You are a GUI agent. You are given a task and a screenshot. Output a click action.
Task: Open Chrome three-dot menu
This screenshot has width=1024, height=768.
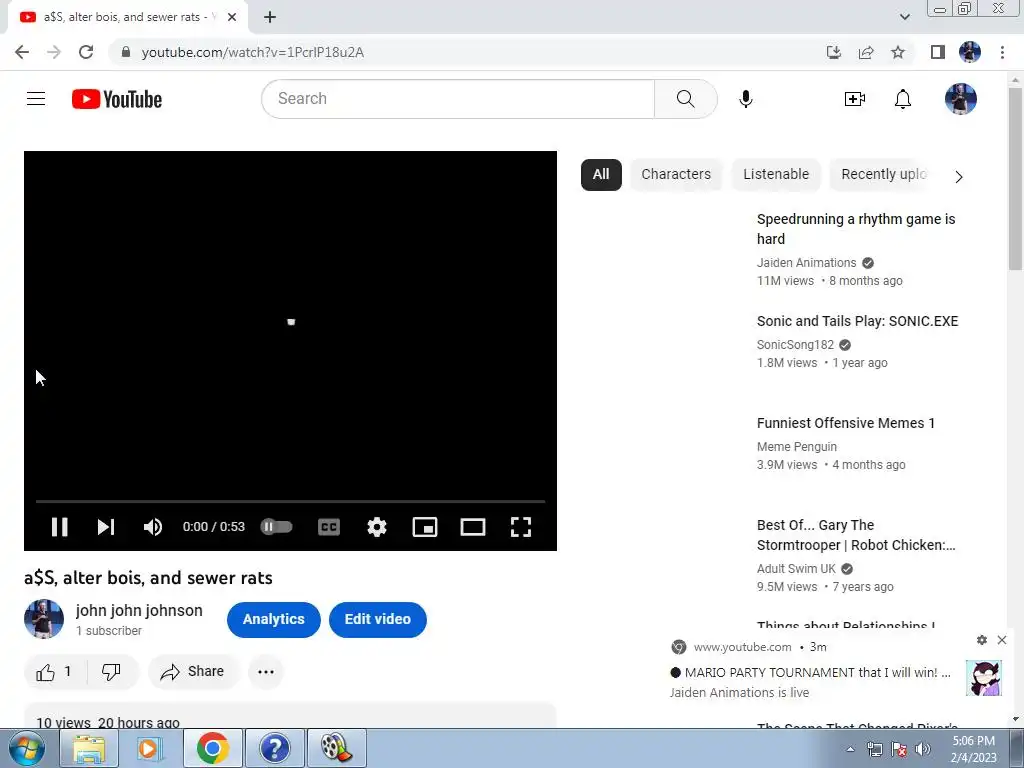pos(1002,52)
